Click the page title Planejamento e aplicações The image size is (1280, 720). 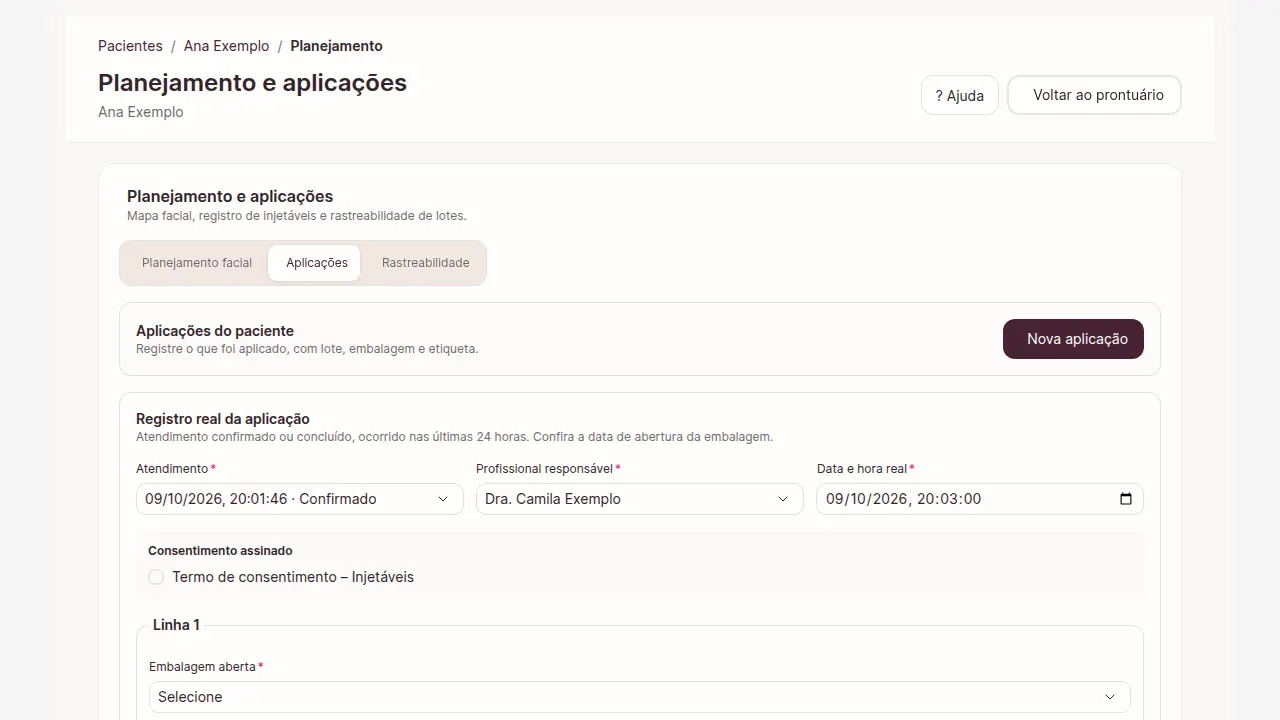click(252, 82)
